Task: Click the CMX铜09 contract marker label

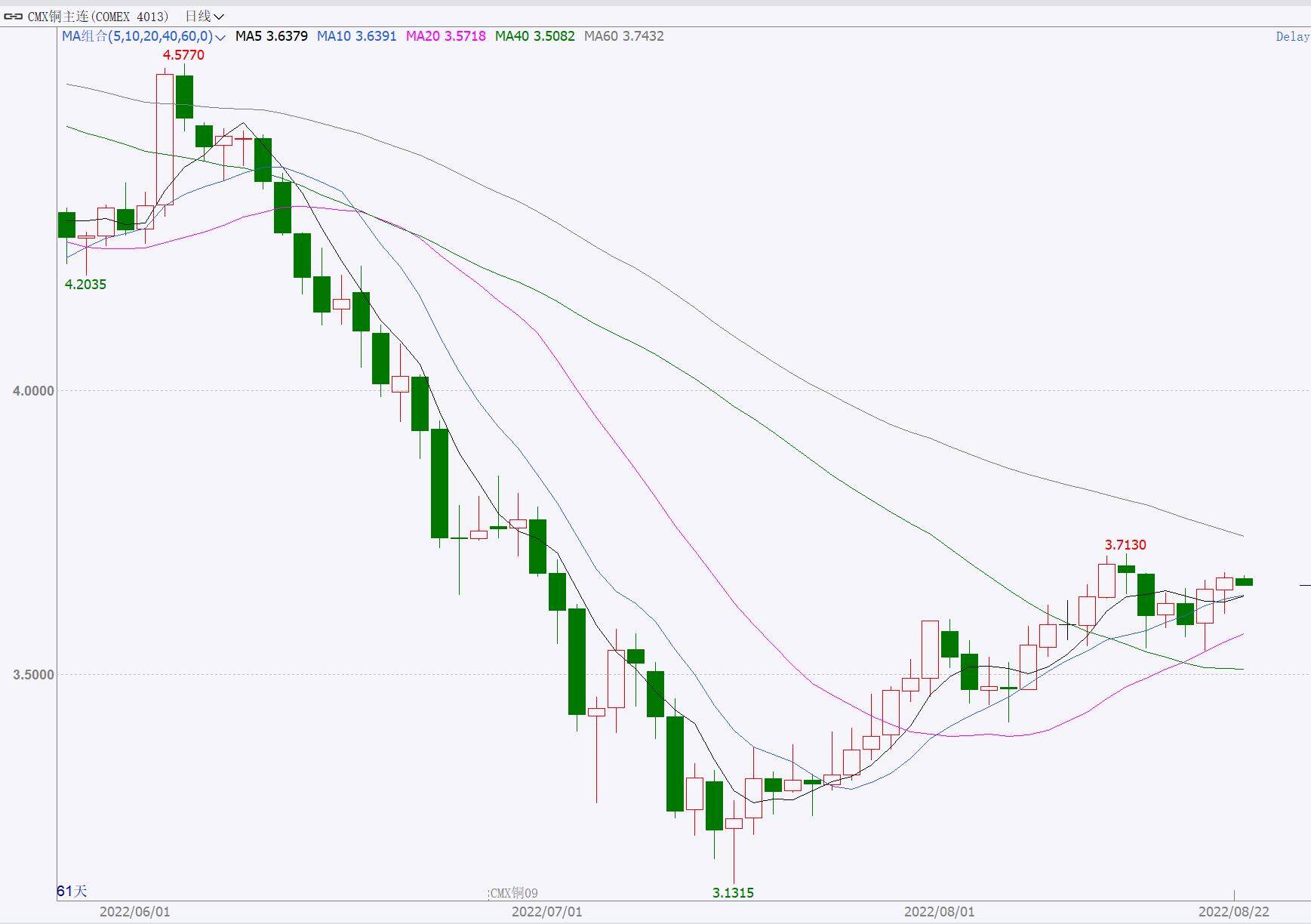Action: [514, 894]
